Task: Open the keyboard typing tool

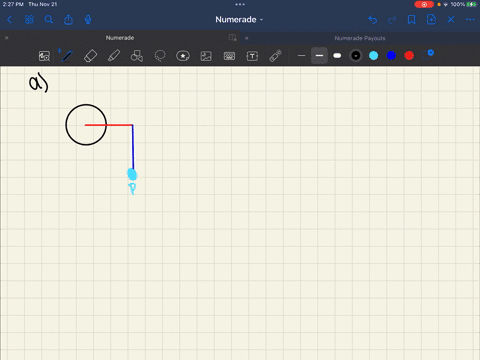Action: coord(229,56)
